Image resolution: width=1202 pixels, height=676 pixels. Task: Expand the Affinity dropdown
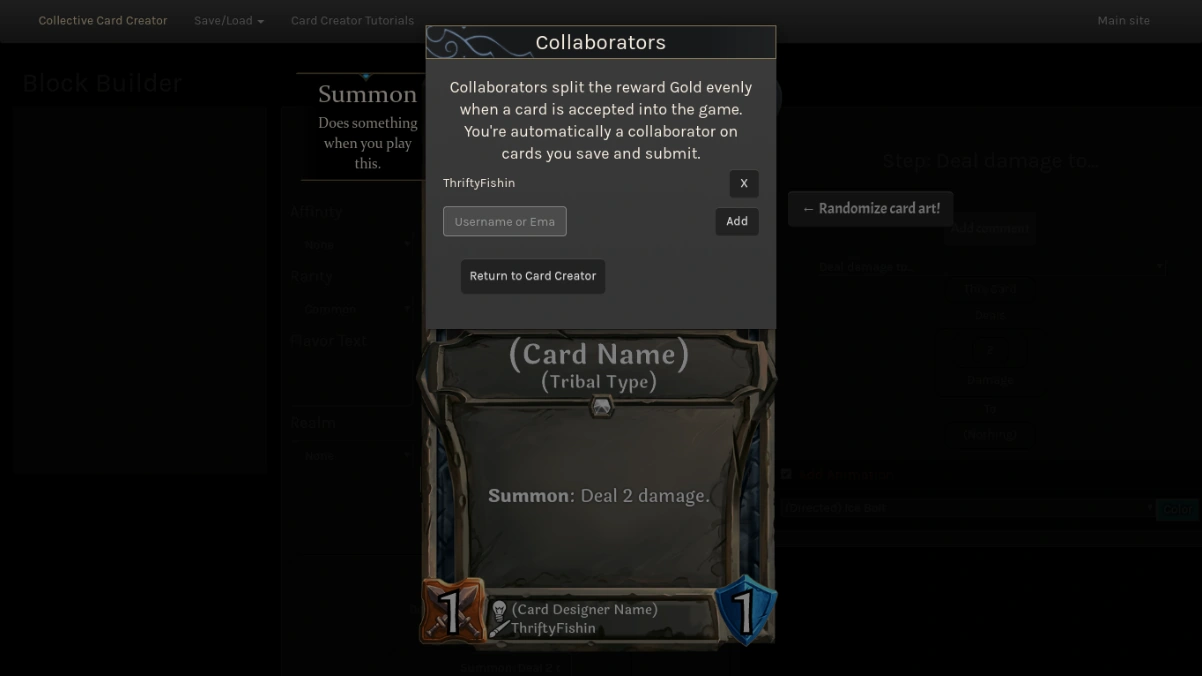[x=353, y=244]
